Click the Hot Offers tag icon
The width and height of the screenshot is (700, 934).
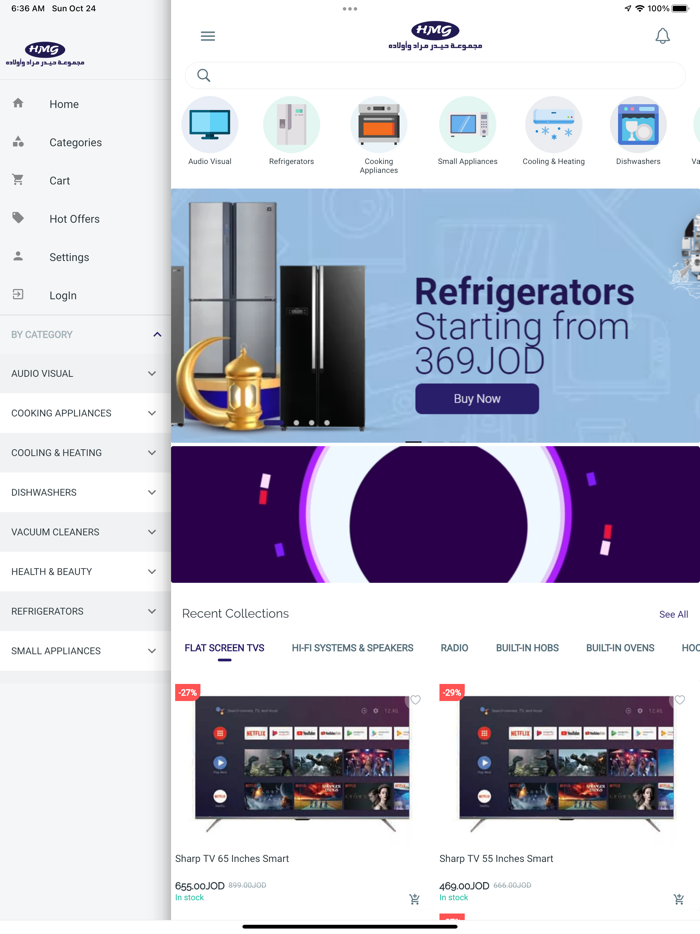(18, 217)
